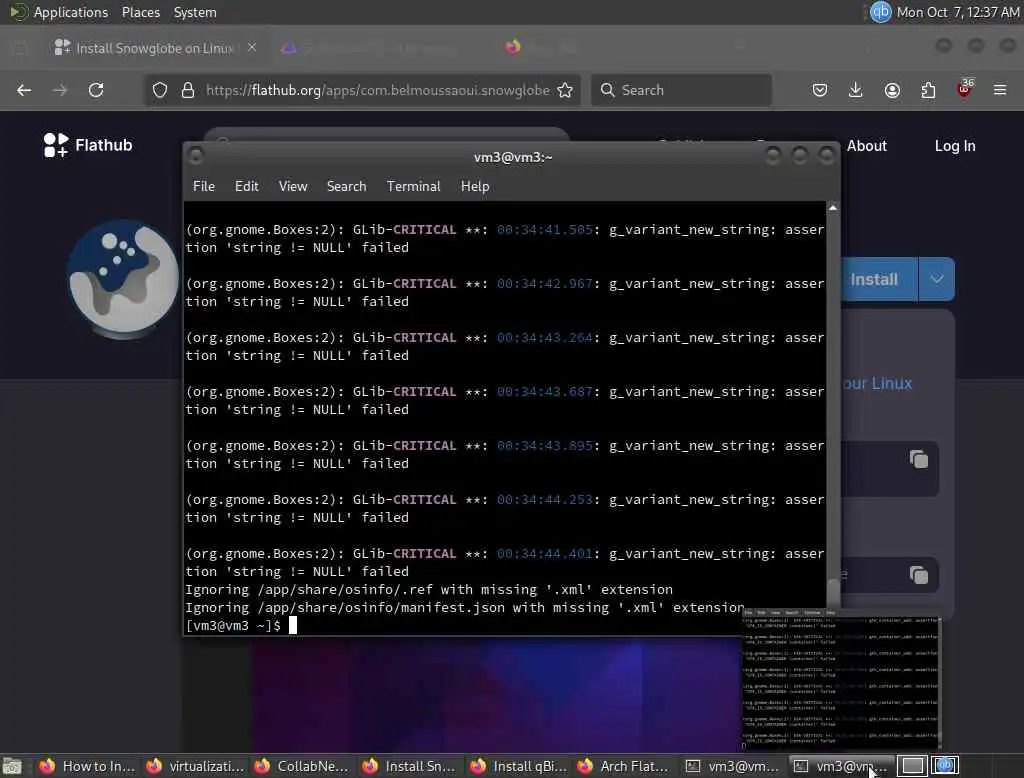This screenshot has width=1024, height=778.
Task: Open the terminal Edit menu
Action: [x=246, y=186]
